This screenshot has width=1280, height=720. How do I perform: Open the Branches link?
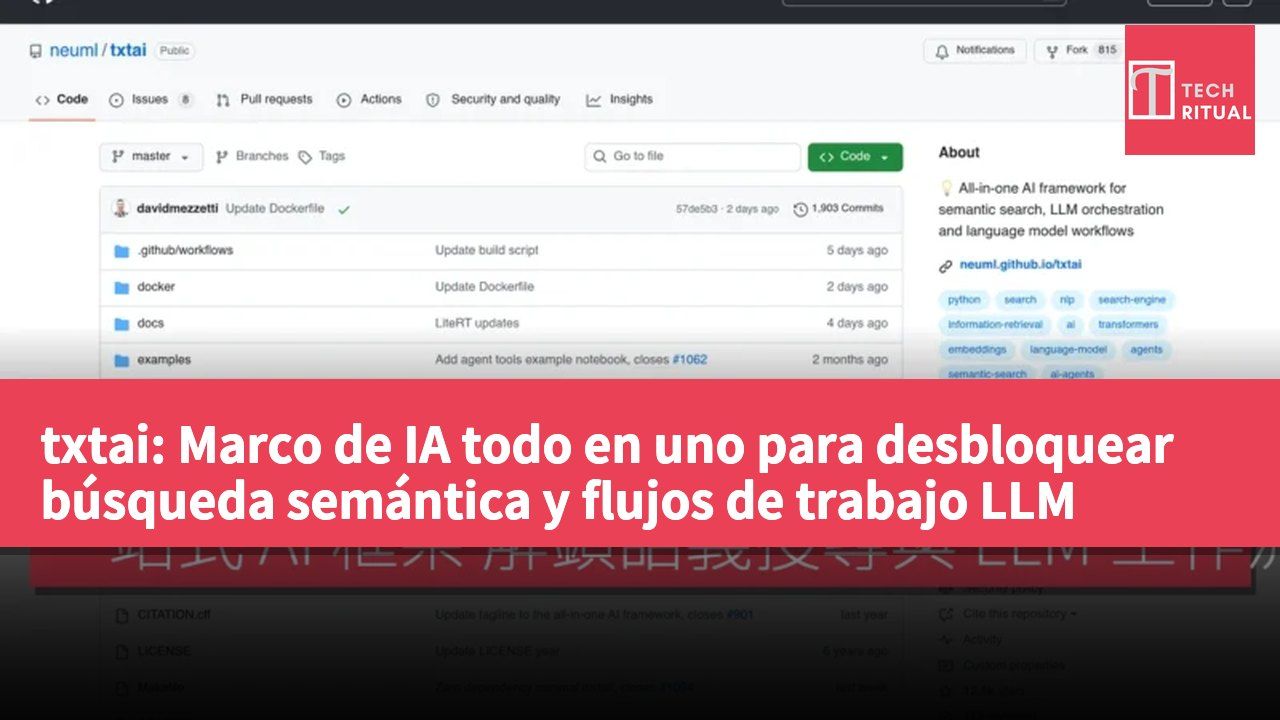[x=252, y=156]
